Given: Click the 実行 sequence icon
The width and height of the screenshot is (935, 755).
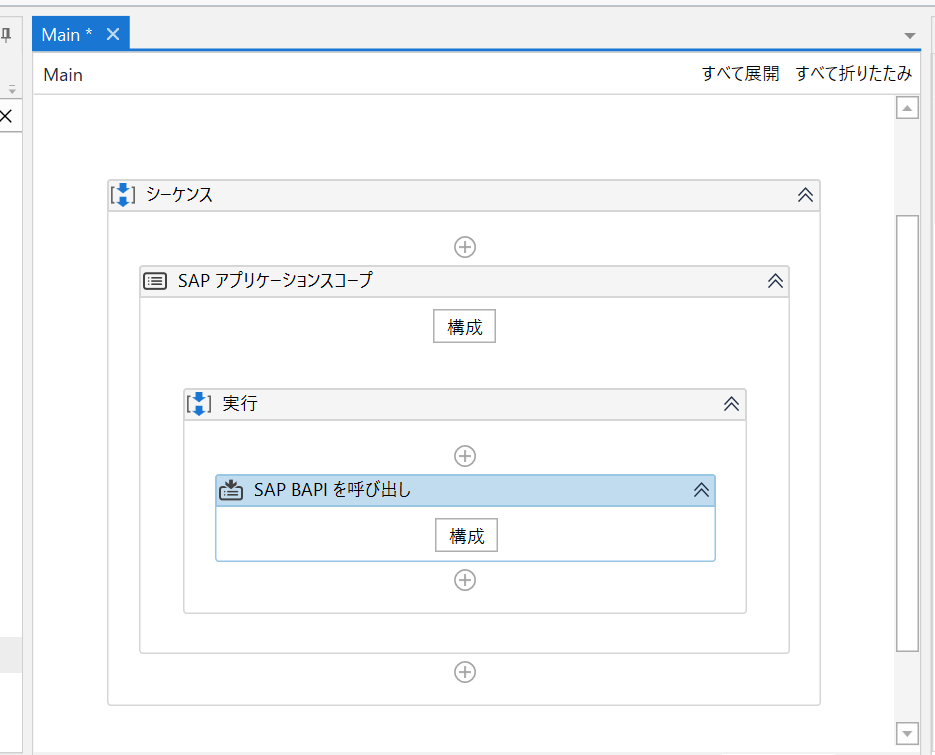Looking at the screenshot, I should pos(199,404).
